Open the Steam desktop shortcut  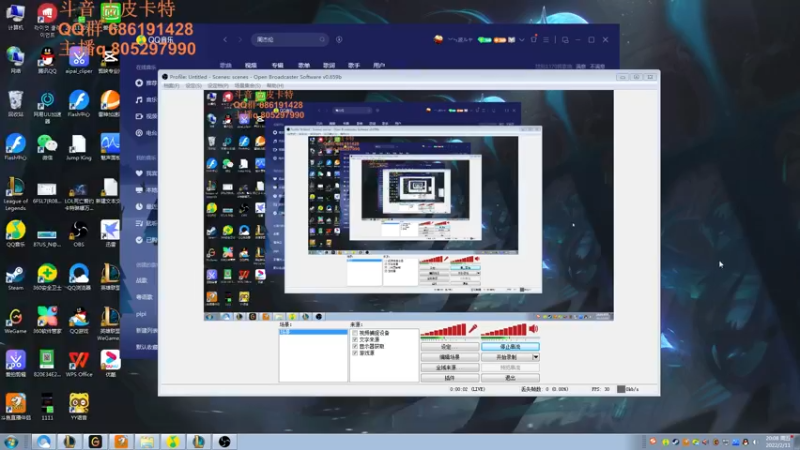(x=15, y=278)
